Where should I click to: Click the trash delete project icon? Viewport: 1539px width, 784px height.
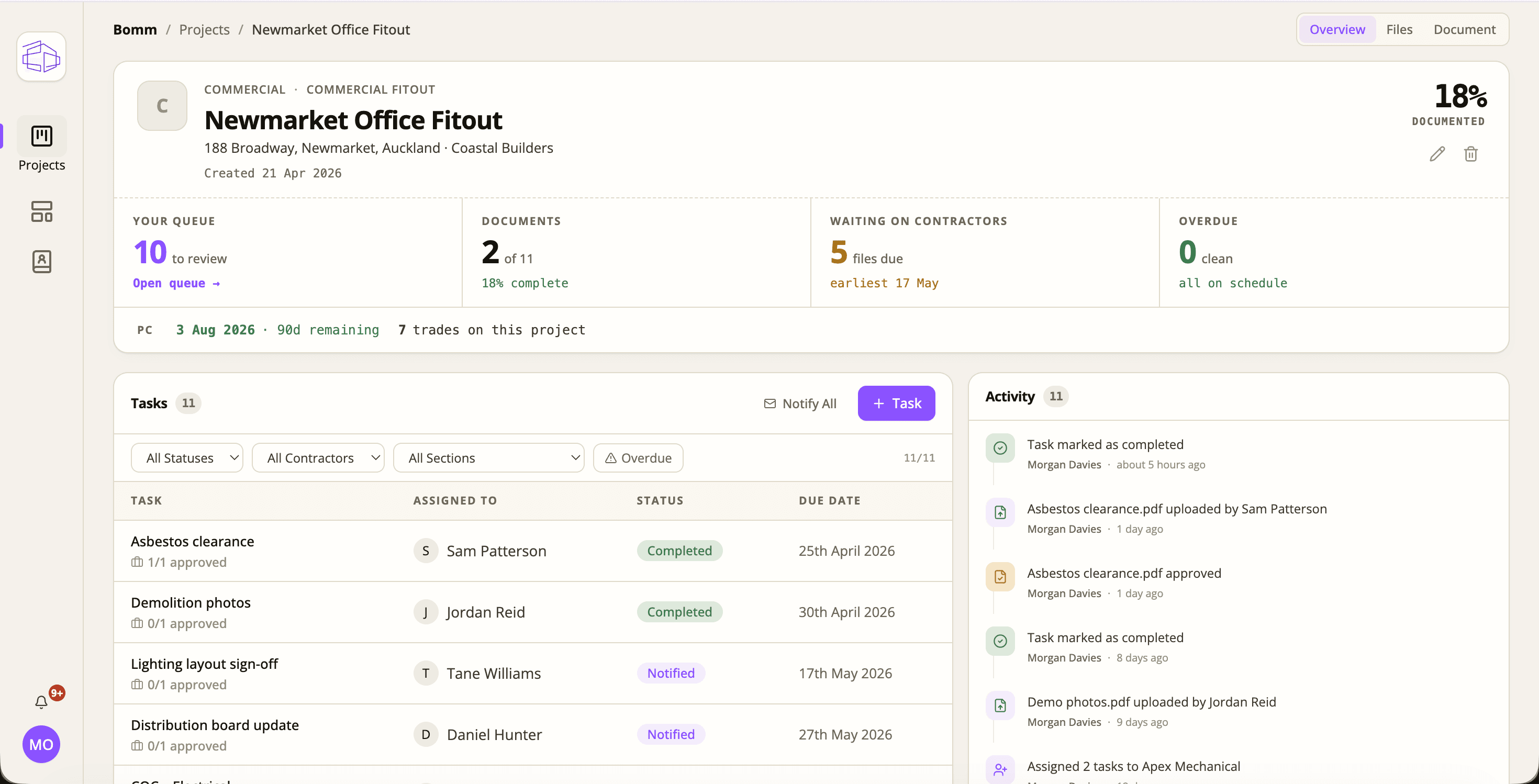[1471, 154]
